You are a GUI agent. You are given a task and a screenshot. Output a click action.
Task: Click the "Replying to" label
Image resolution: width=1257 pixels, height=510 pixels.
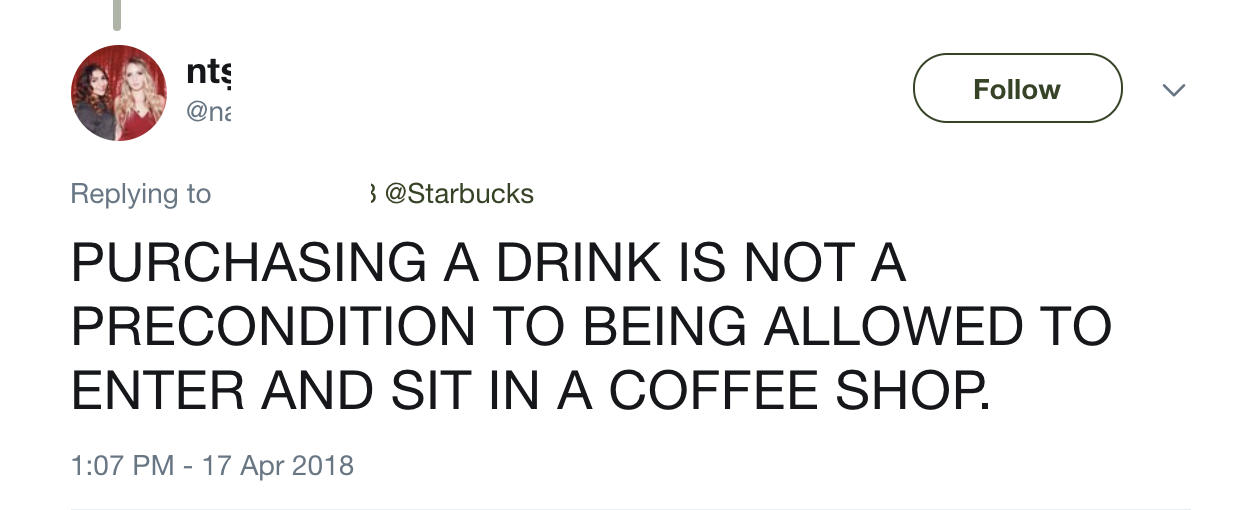141,193
